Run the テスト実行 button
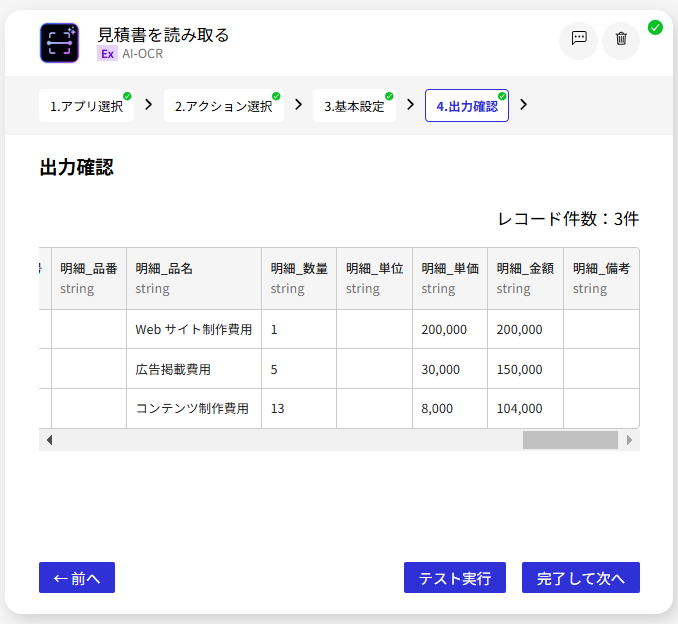678x624 pixels. pos(455,577)
